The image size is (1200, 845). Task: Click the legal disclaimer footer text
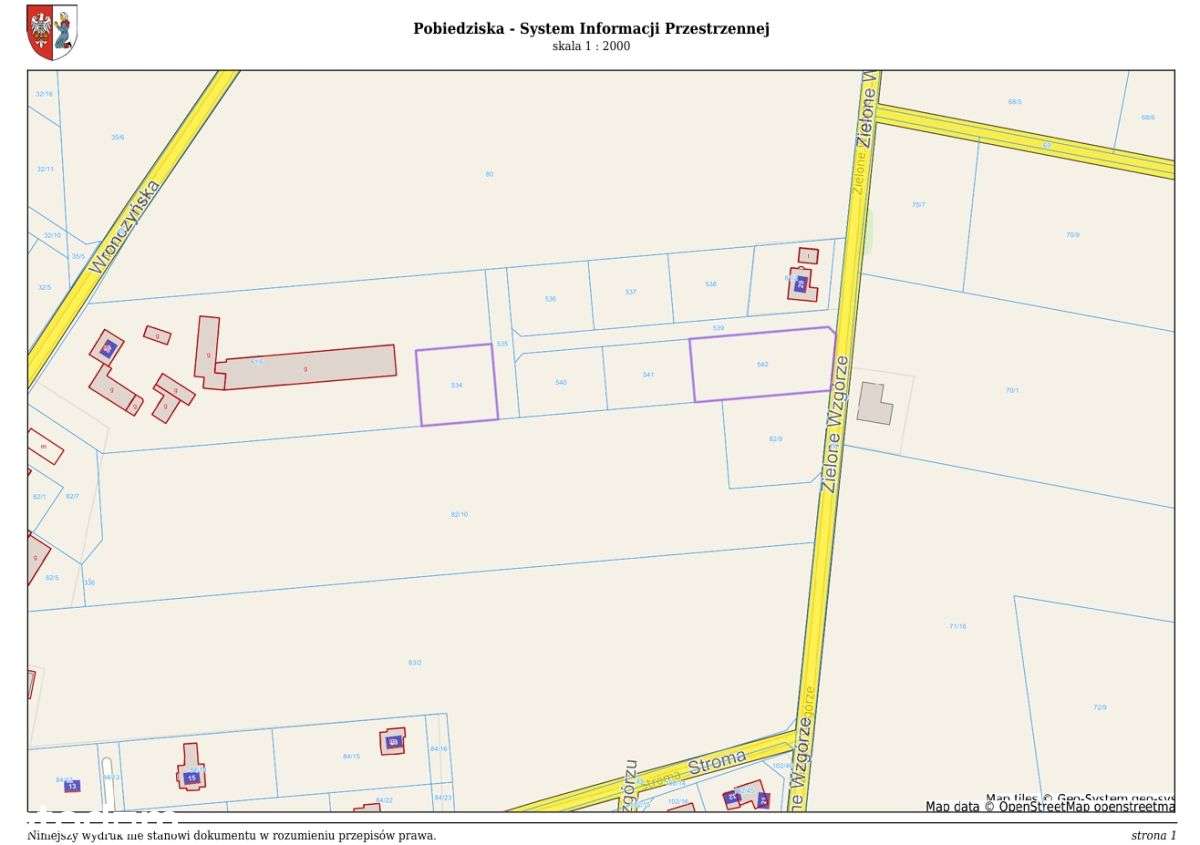[232, 835]
